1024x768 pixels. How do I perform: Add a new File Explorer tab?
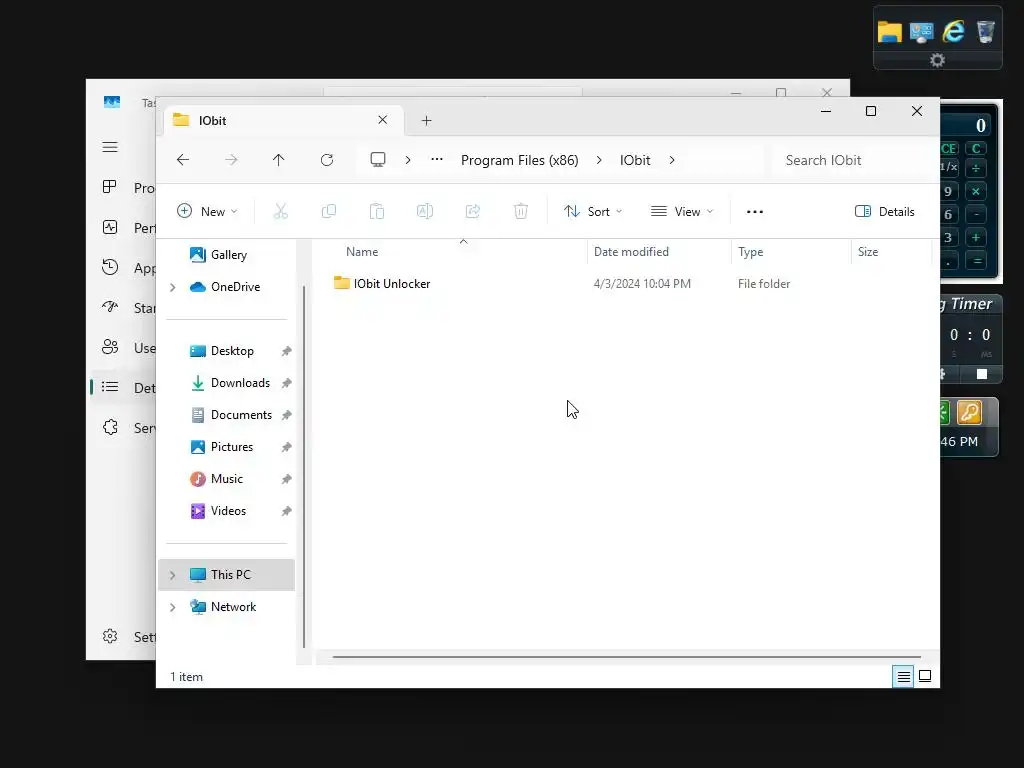(426, 121)
